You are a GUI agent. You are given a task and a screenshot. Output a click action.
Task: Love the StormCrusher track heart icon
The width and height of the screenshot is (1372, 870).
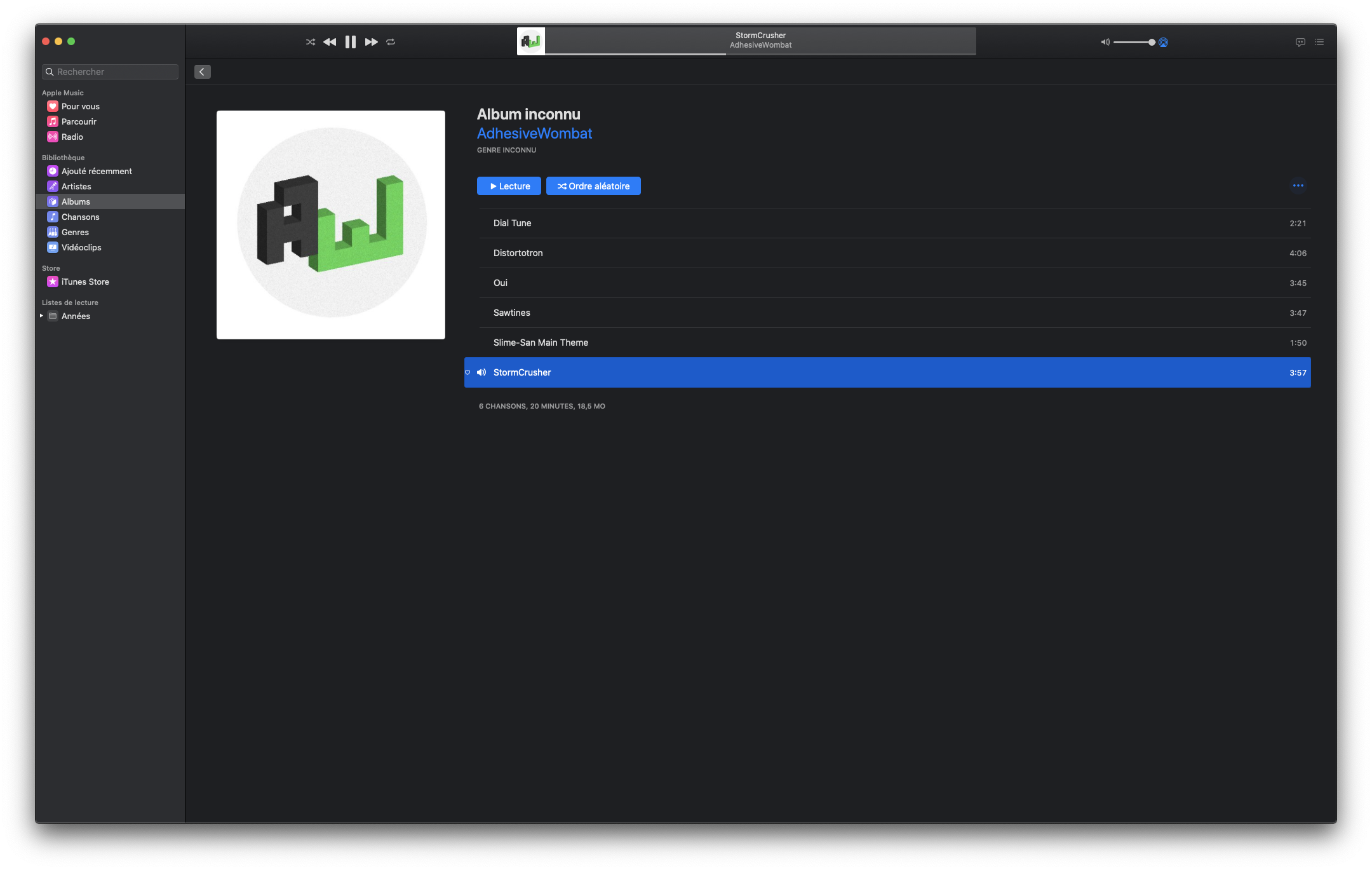pos(468,372)
